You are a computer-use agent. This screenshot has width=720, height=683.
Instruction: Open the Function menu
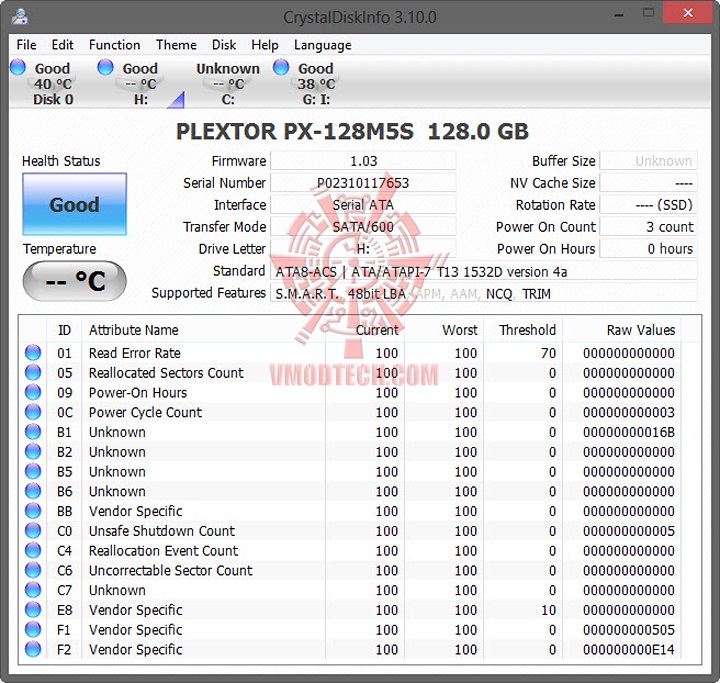[x=114, y=45]
